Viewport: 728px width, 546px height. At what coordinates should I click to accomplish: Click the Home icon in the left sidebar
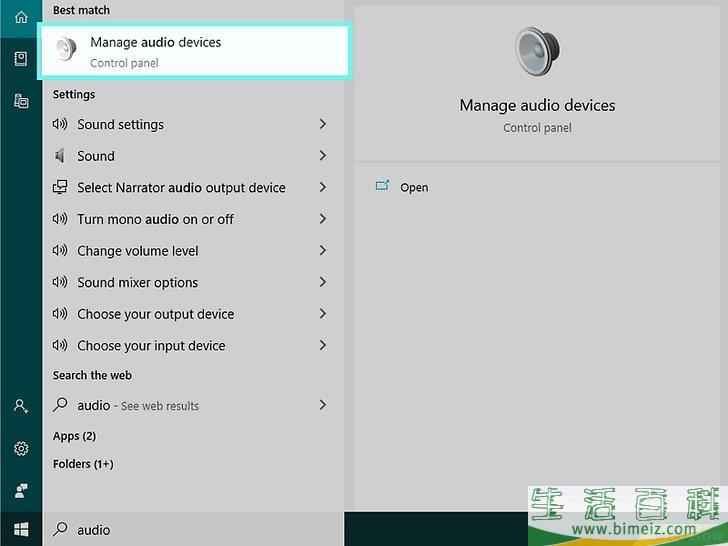pos(20,17)
